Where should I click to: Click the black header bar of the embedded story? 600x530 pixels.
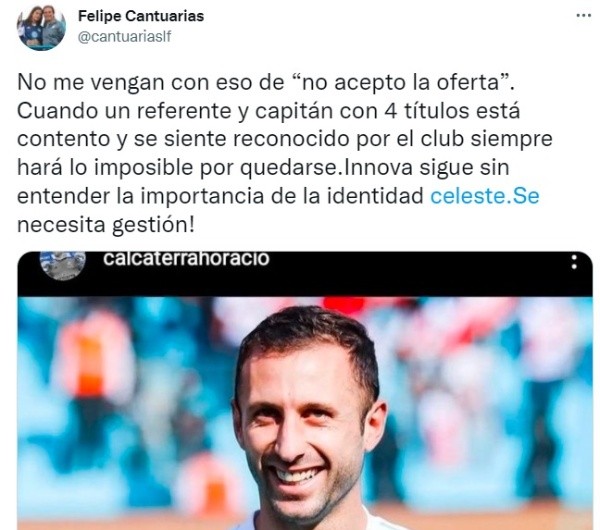point(305,274)
